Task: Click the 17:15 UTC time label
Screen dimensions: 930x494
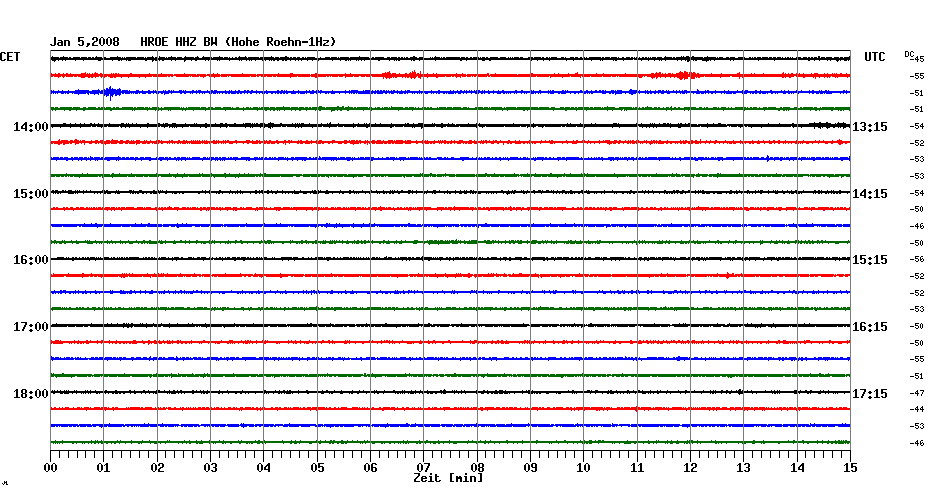Action: point(870,394)
